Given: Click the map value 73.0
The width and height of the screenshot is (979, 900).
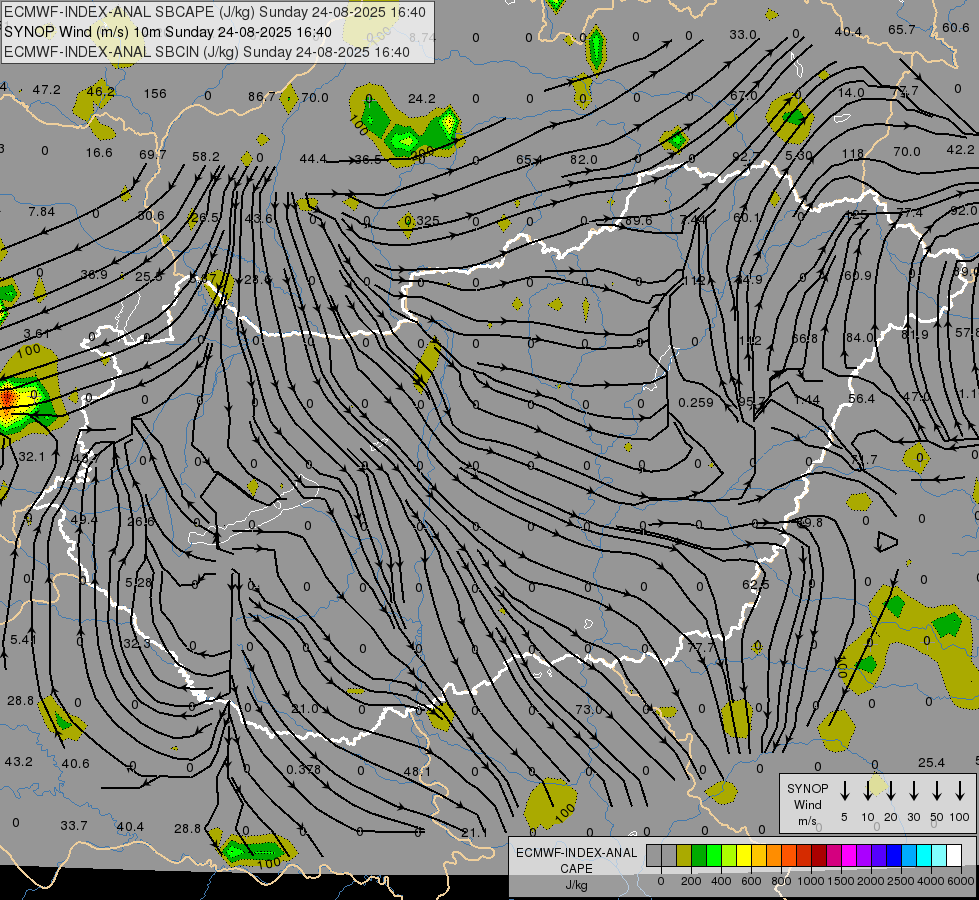Looking at the screenshot, I should tap(588, 710).
